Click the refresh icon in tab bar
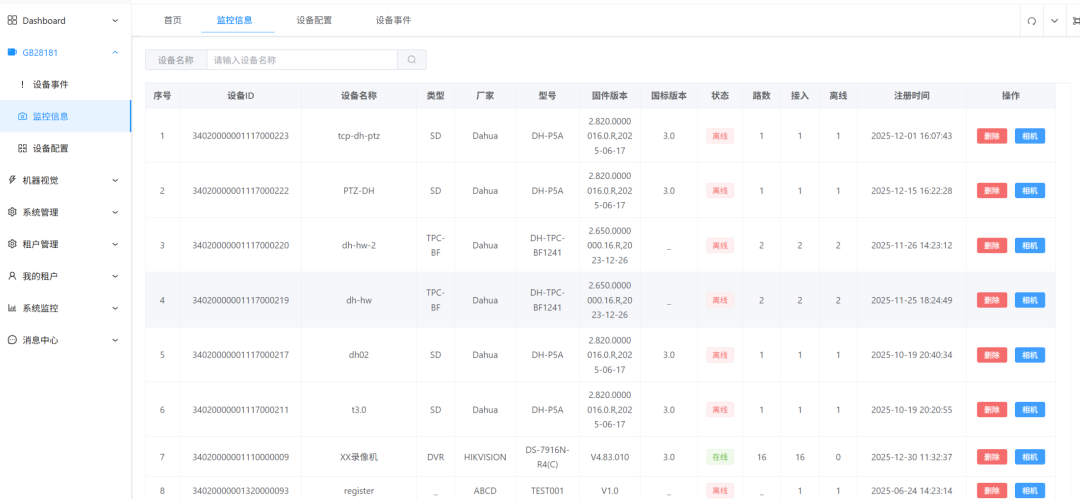The image size is (1080, 499). (x=1031, y=21)
